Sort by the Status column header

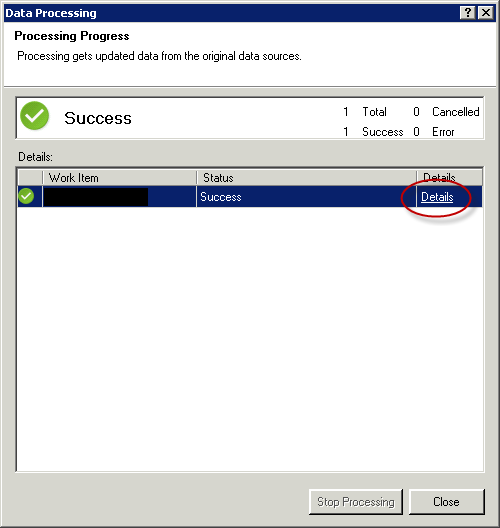tap(306, 177)
